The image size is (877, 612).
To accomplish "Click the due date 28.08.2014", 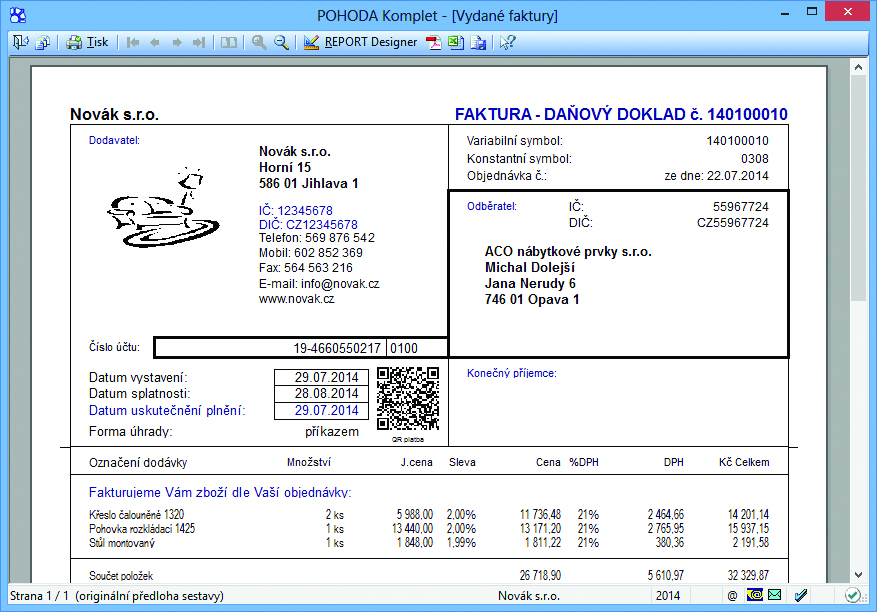I will (327, 393).
